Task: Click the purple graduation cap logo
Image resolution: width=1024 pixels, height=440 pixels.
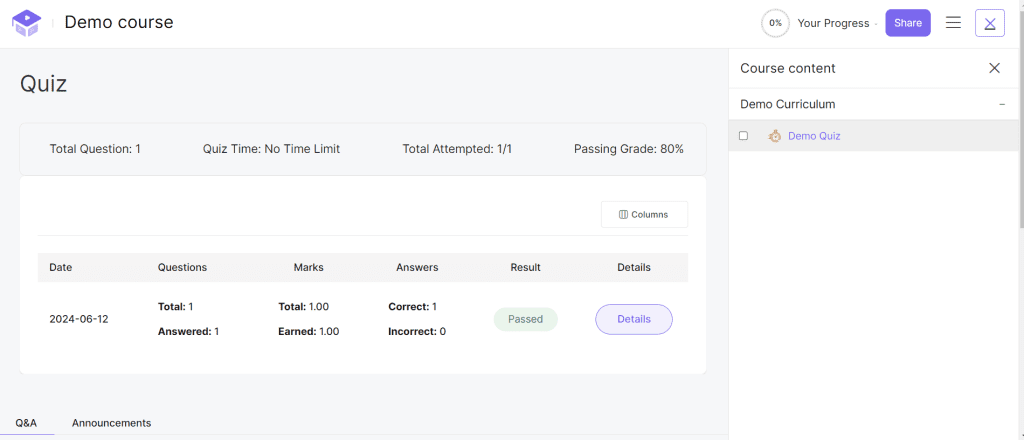Action: pos(26,23)
